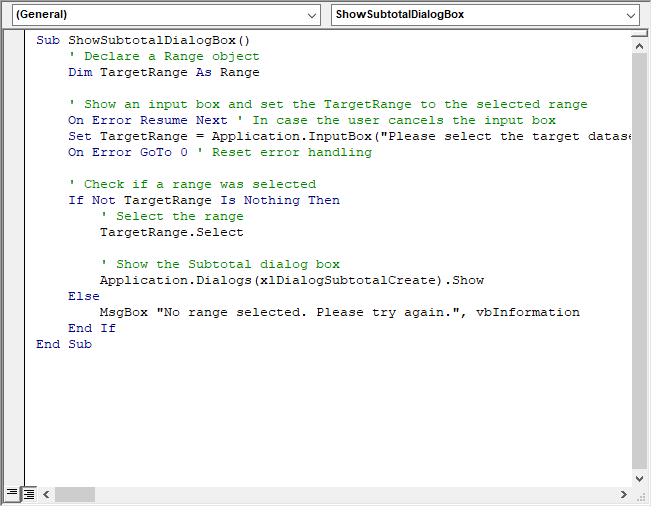
Task: Click the 'Application.Dialogs(xlDialogSubtotalCreate).Show' line
Action: tap(292, 281)
